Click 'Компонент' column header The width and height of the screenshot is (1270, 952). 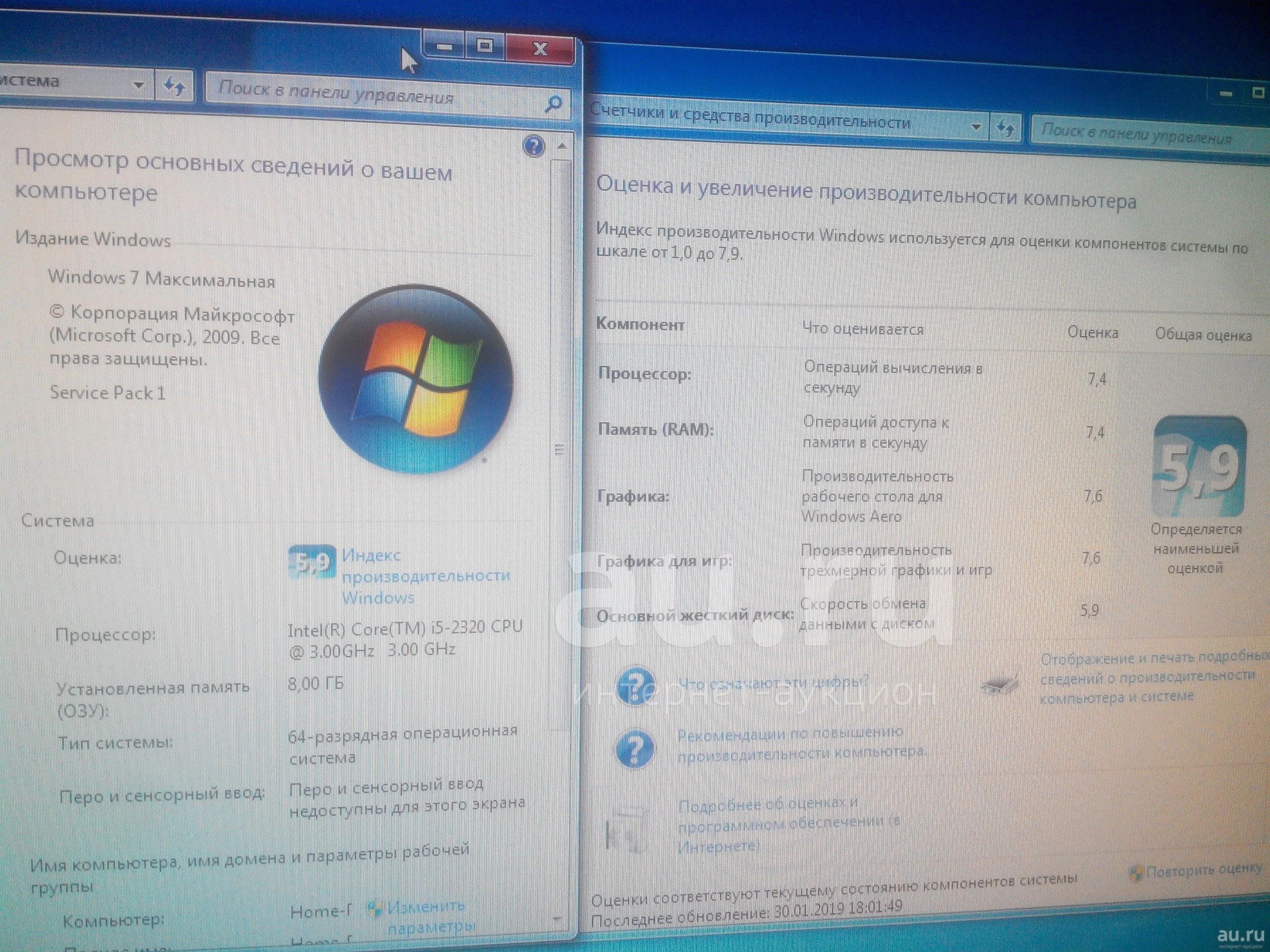point(640,324)
